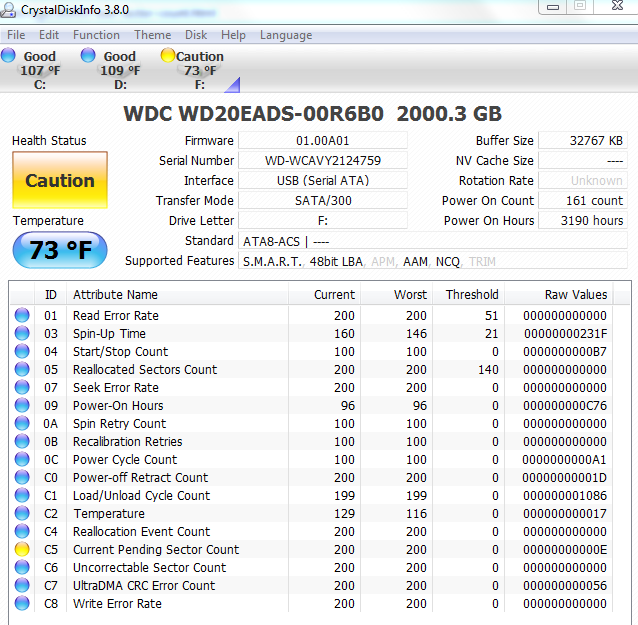Open the Disk menu

coord(196,35)
